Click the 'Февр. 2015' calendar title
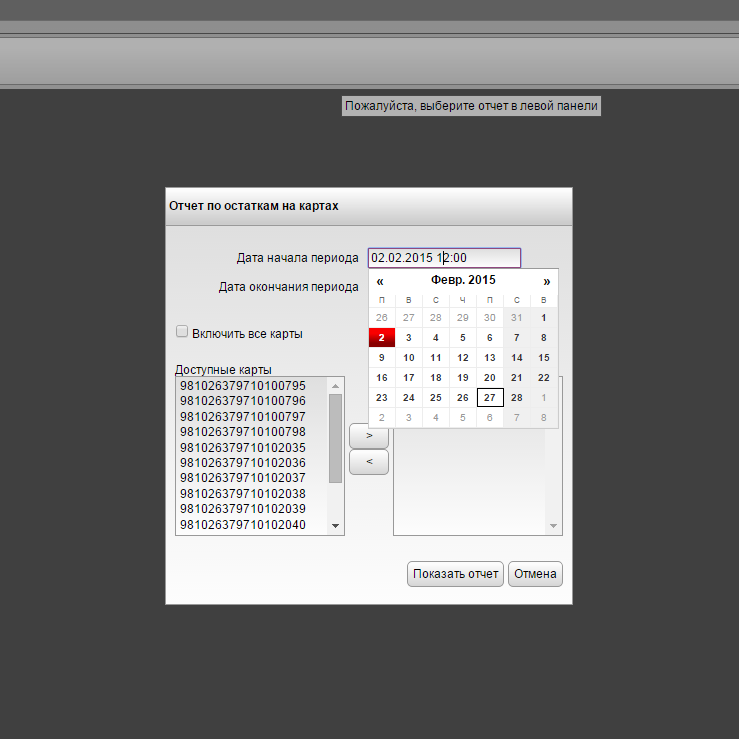This screenshot has width=739, height=739. (463, 280)
